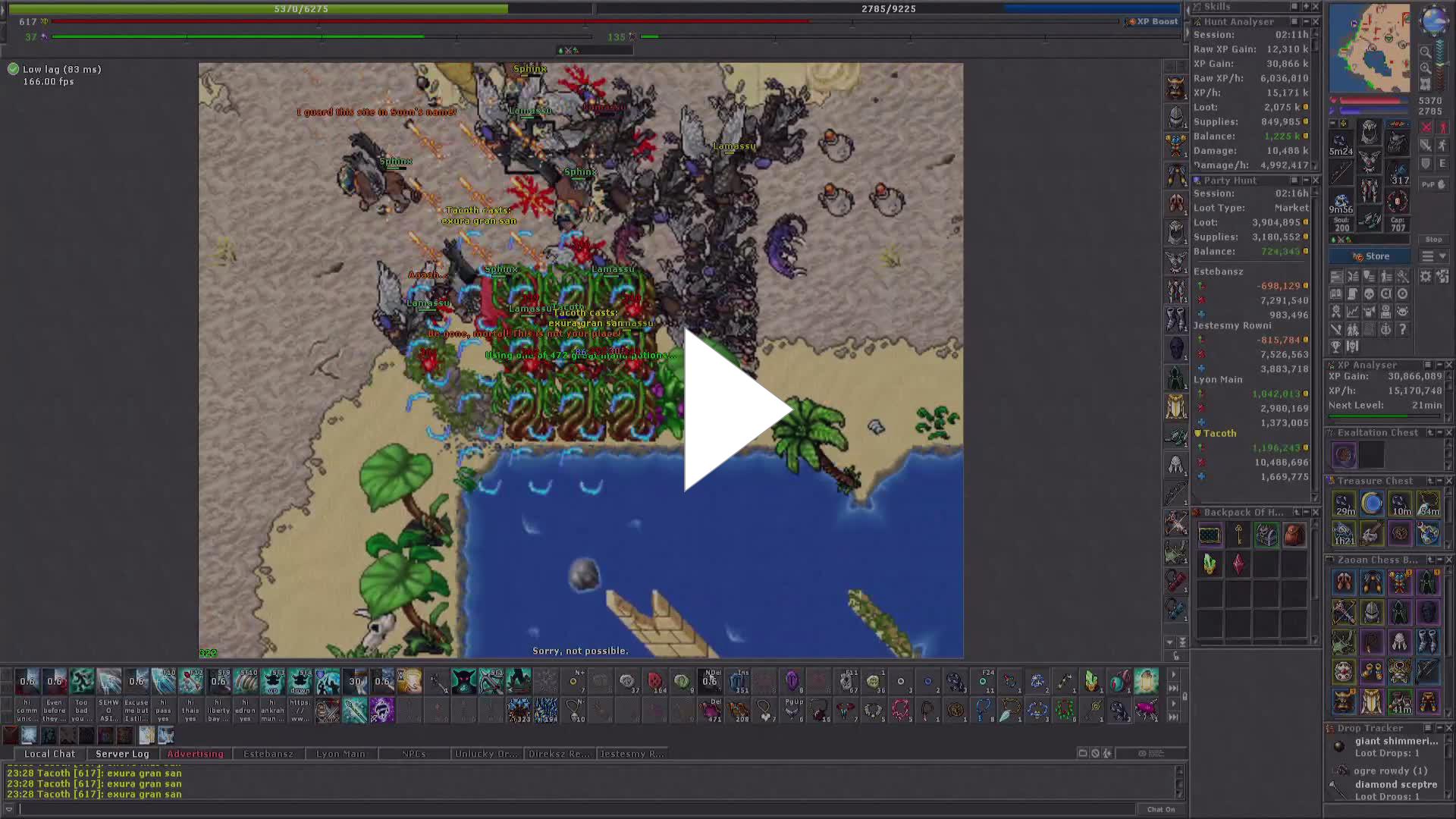
Task: Open the settings gear icon
Action: pos(1426,277)
